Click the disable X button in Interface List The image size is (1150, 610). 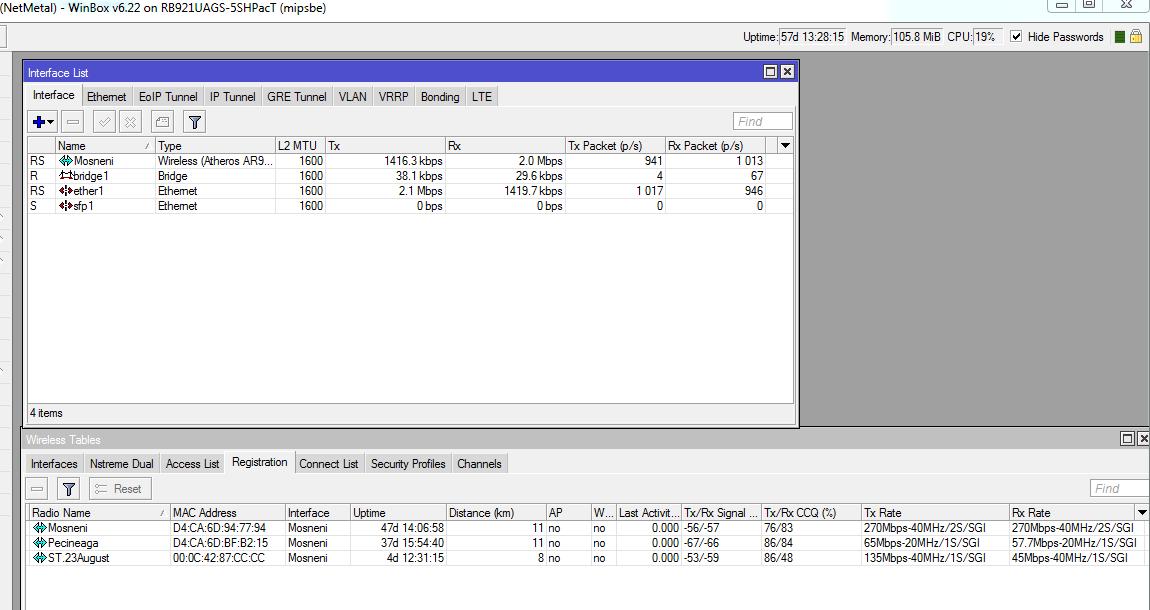pyautogui.click(x=130, y=122)
